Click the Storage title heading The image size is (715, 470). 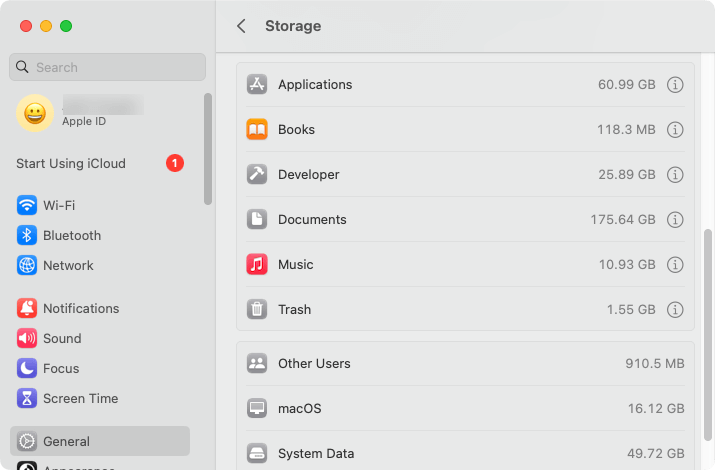[293, 26]
